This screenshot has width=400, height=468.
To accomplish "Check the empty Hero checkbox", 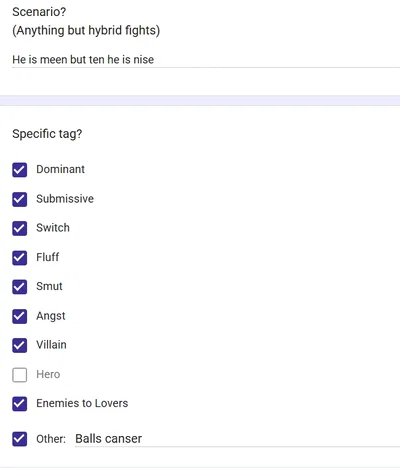I will coord(20,375).
